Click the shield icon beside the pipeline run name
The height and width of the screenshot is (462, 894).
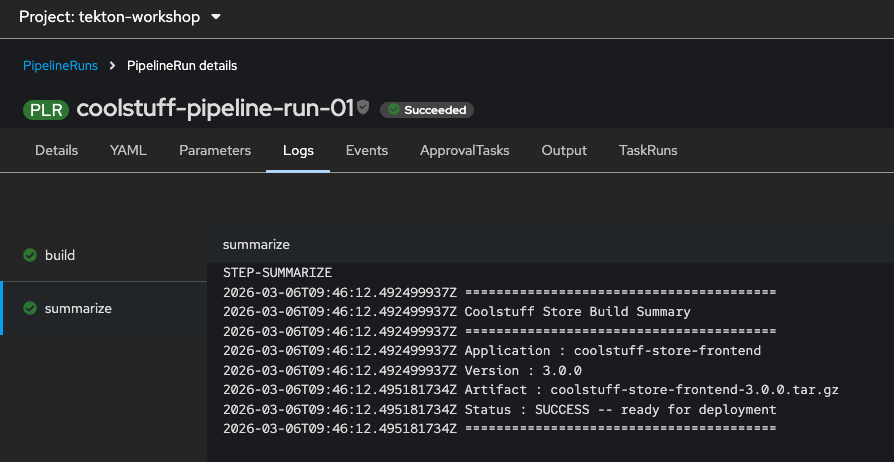(x=364, y=108)
